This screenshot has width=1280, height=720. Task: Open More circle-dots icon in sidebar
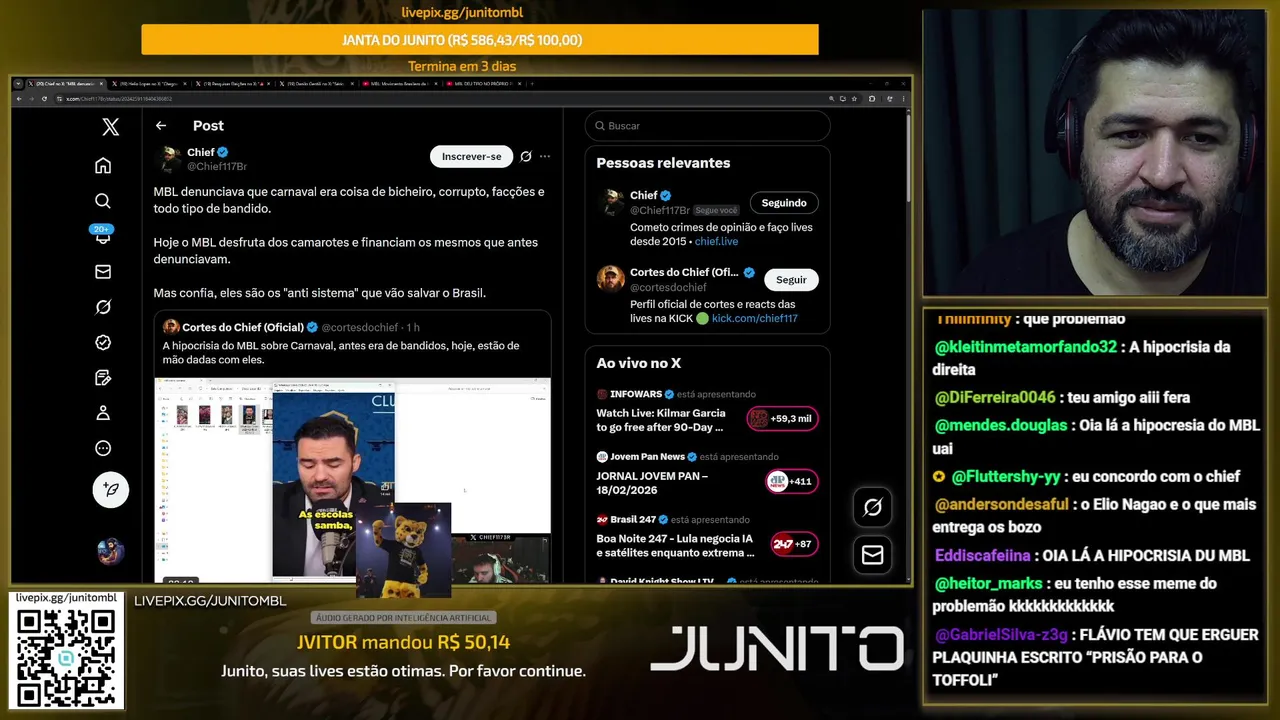point(103,448)
